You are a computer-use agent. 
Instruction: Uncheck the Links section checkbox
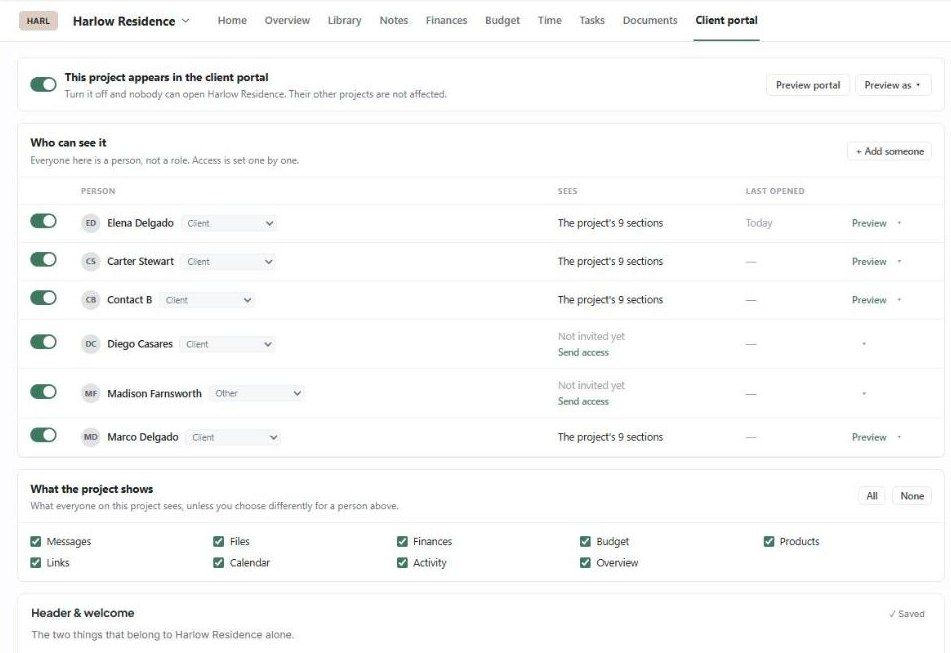coord(36,563)
